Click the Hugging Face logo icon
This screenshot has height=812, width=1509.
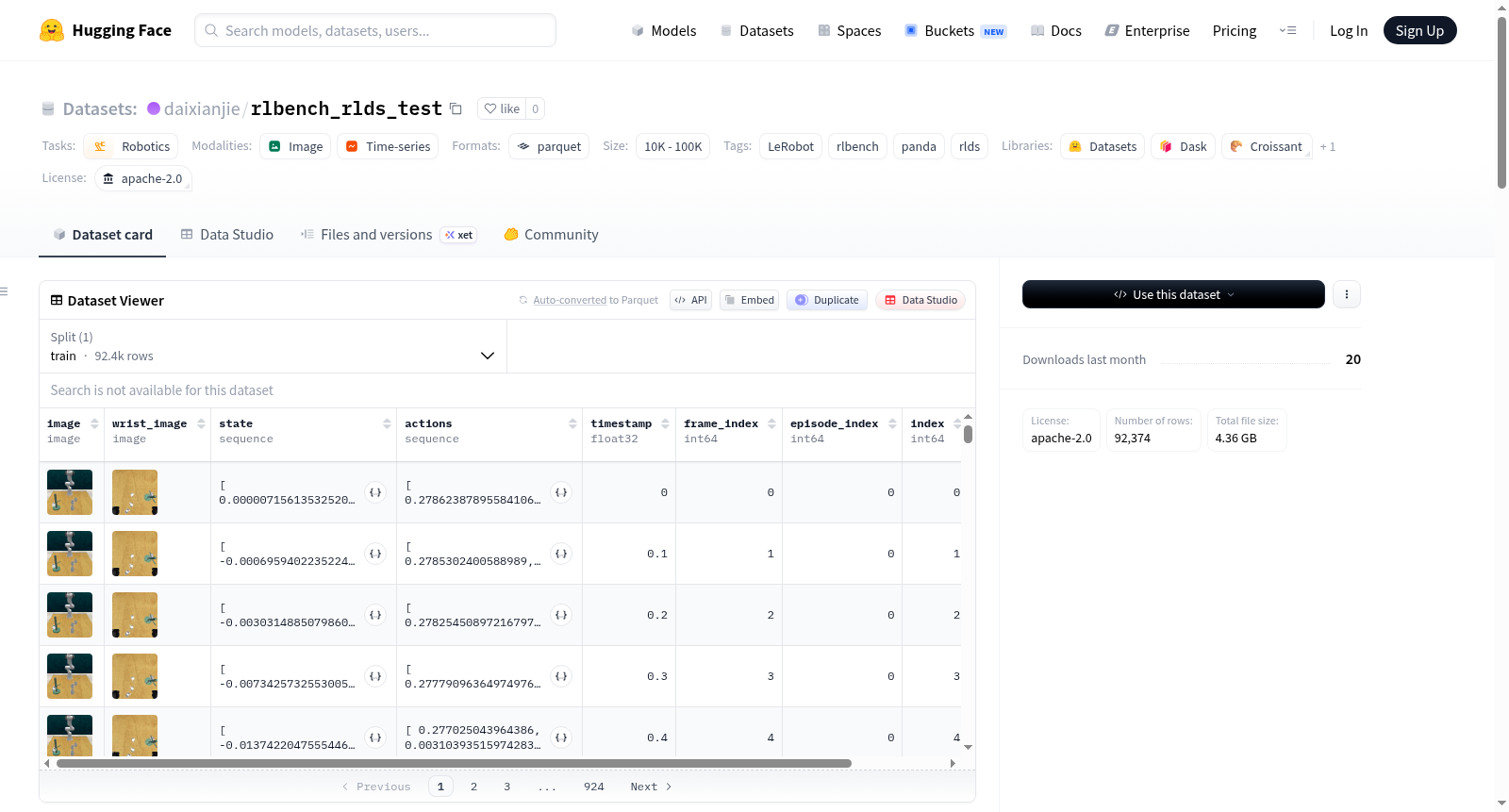pos(52,30)
